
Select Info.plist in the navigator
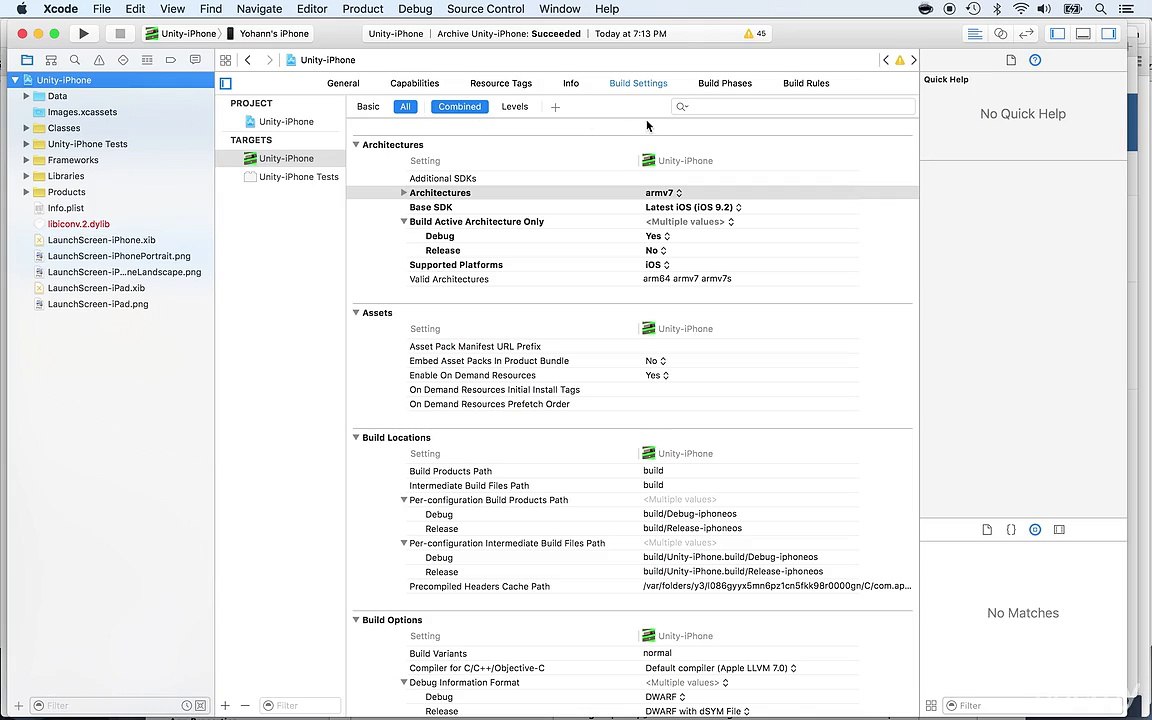point(65,208)
